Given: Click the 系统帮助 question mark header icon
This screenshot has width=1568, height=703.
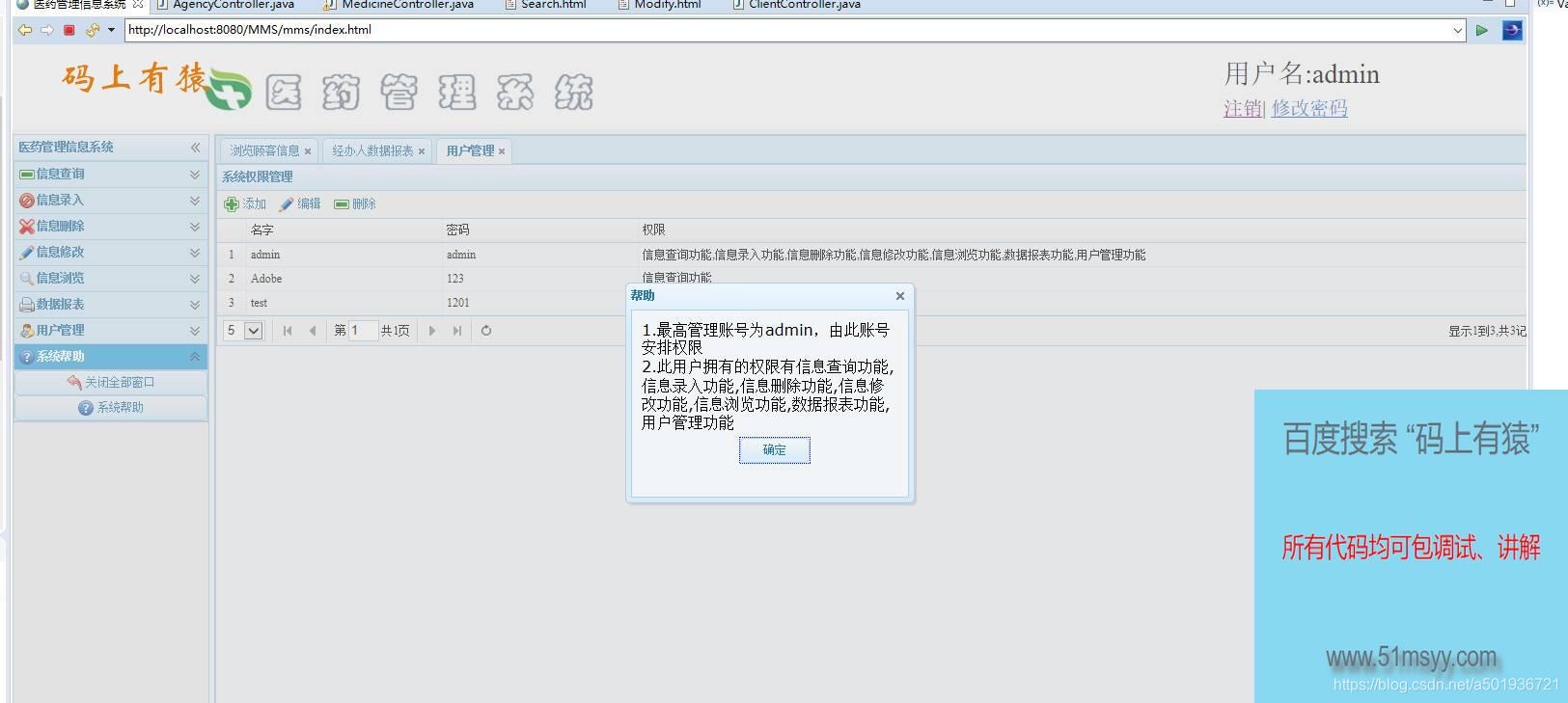Looking at the screenshot, I should coord(27,357).
